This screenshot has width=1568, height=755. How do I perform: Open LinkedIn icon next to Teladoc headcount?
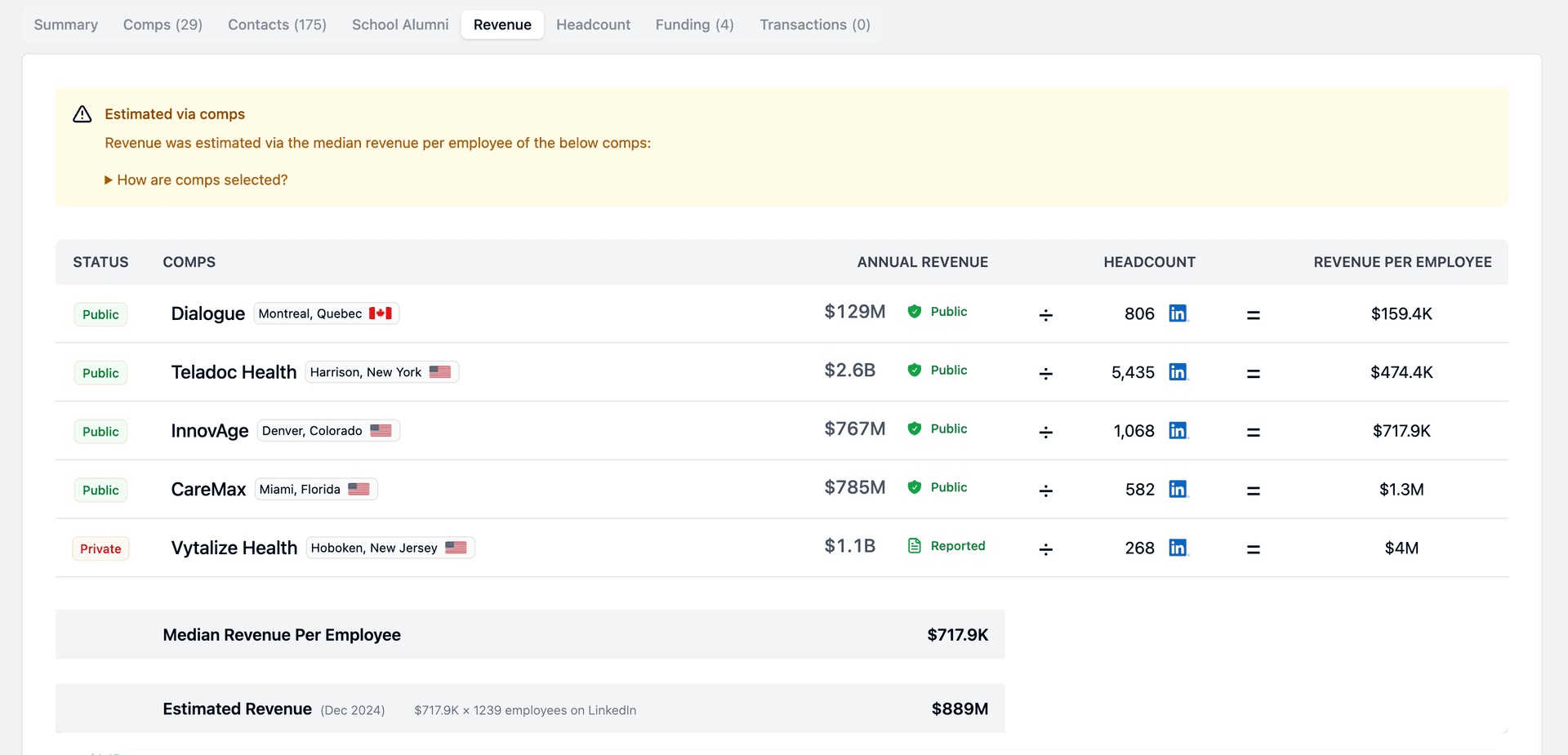(x=1178, y=372)
